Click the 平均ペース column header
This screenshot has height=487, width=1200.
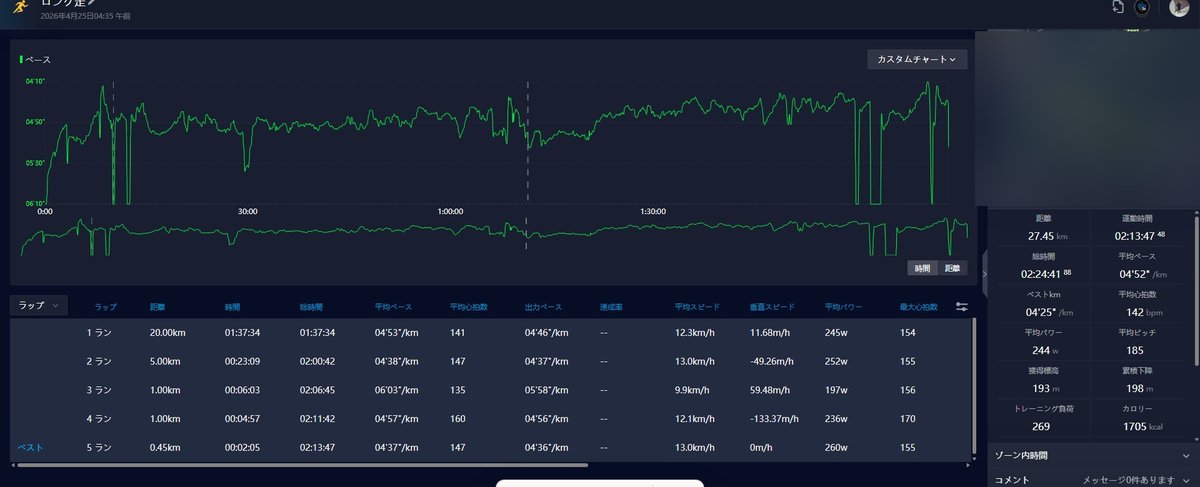(395, 306)
